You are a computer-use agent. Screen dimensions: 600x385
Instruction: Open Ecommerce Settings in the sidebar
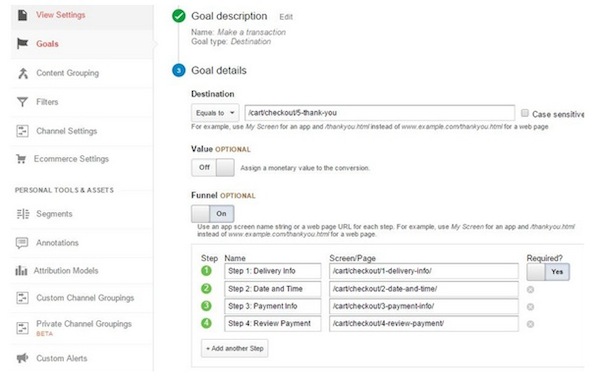71,159
